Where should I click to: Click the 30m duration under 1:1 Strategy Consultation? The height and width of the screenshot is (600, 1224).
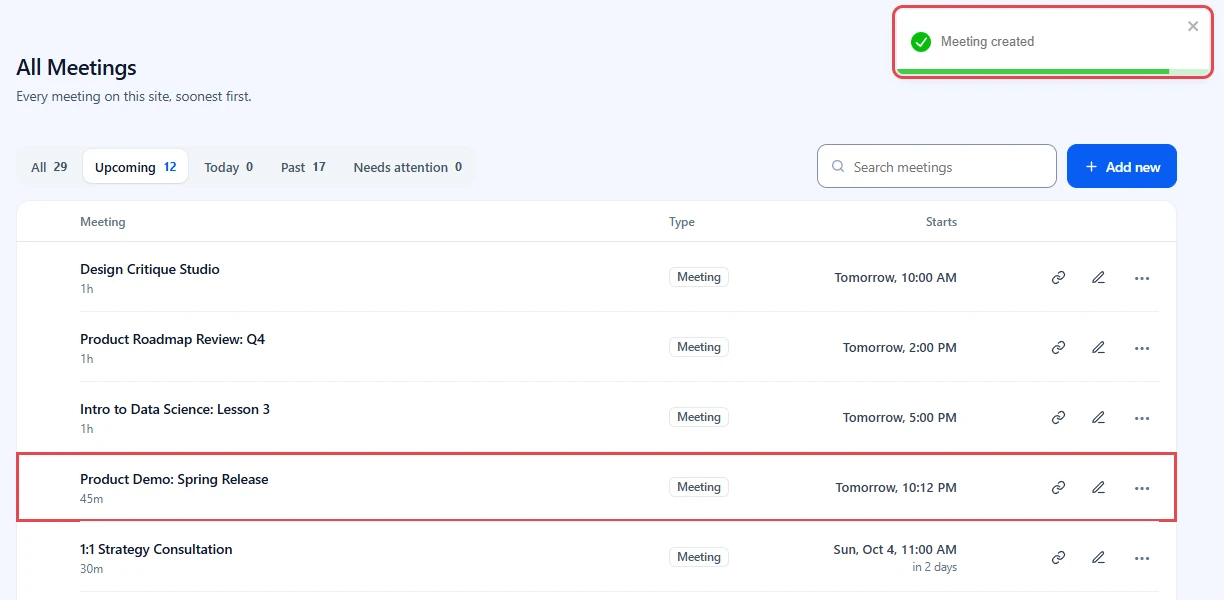click(91, 568)
